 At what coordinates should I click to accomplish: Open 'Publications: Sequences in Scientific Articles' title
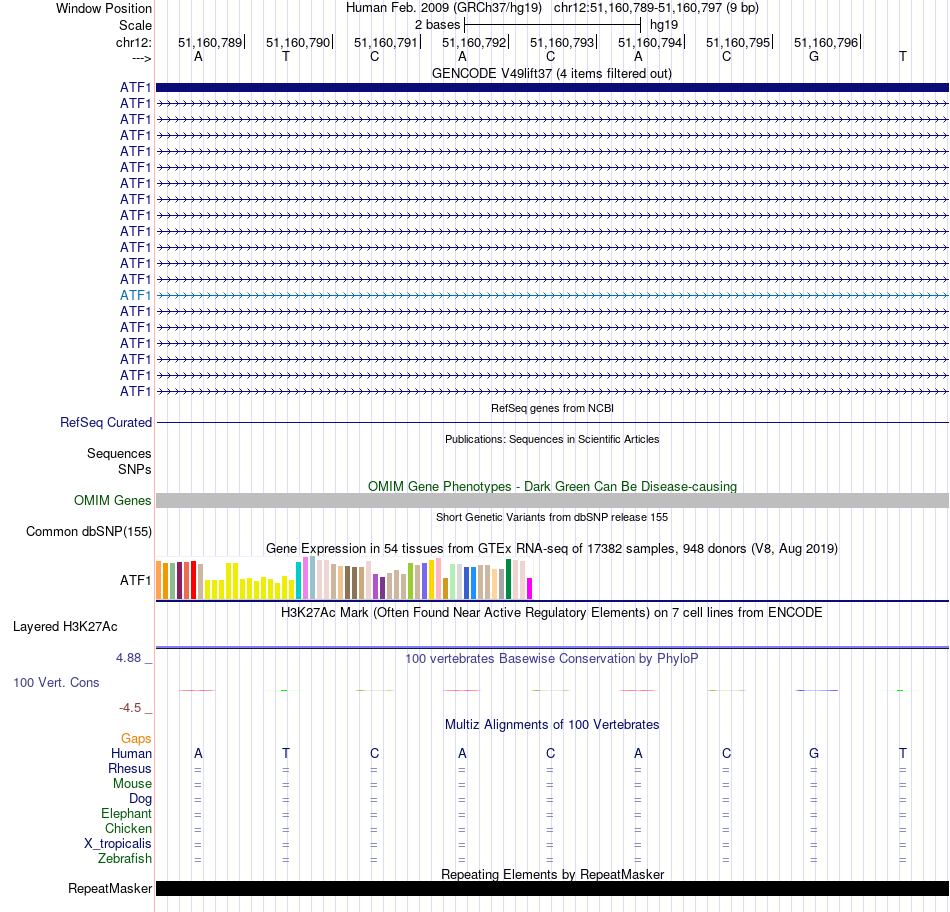tap(552, 439)
